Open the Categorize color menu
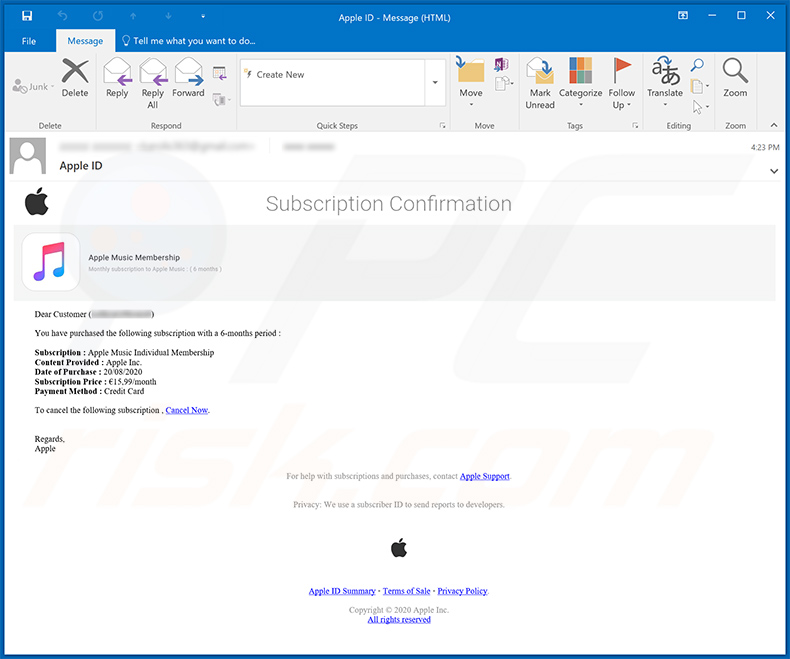 (580, 82)
